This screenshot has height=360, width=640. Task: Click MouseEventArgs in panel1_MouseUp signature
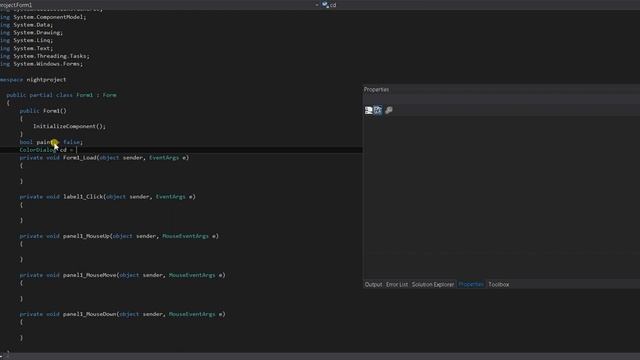click(x=185, y=236)
